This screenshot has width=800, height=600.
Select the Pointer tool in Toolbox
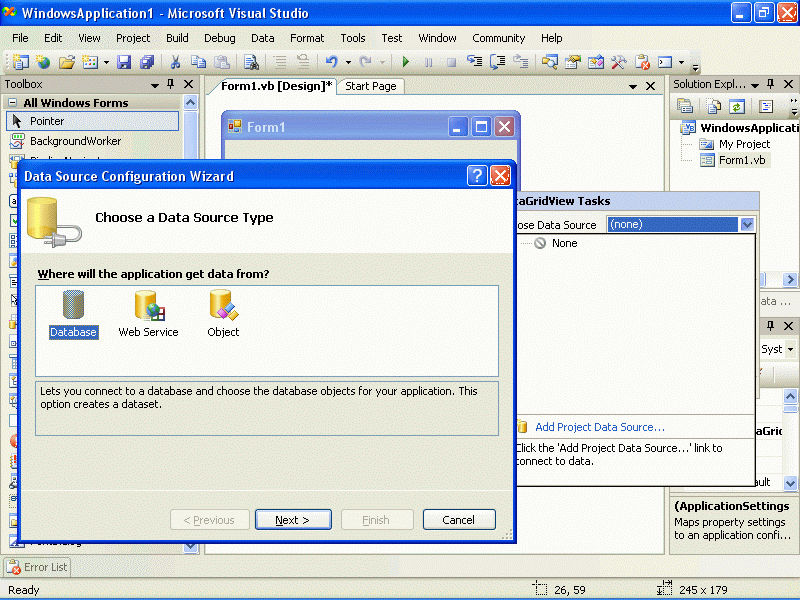tap(93, 121)
